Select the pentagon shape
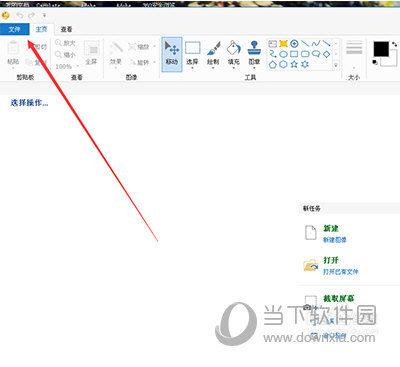The width and height of the screenshot is (400, 367). [x=273, y=64]
